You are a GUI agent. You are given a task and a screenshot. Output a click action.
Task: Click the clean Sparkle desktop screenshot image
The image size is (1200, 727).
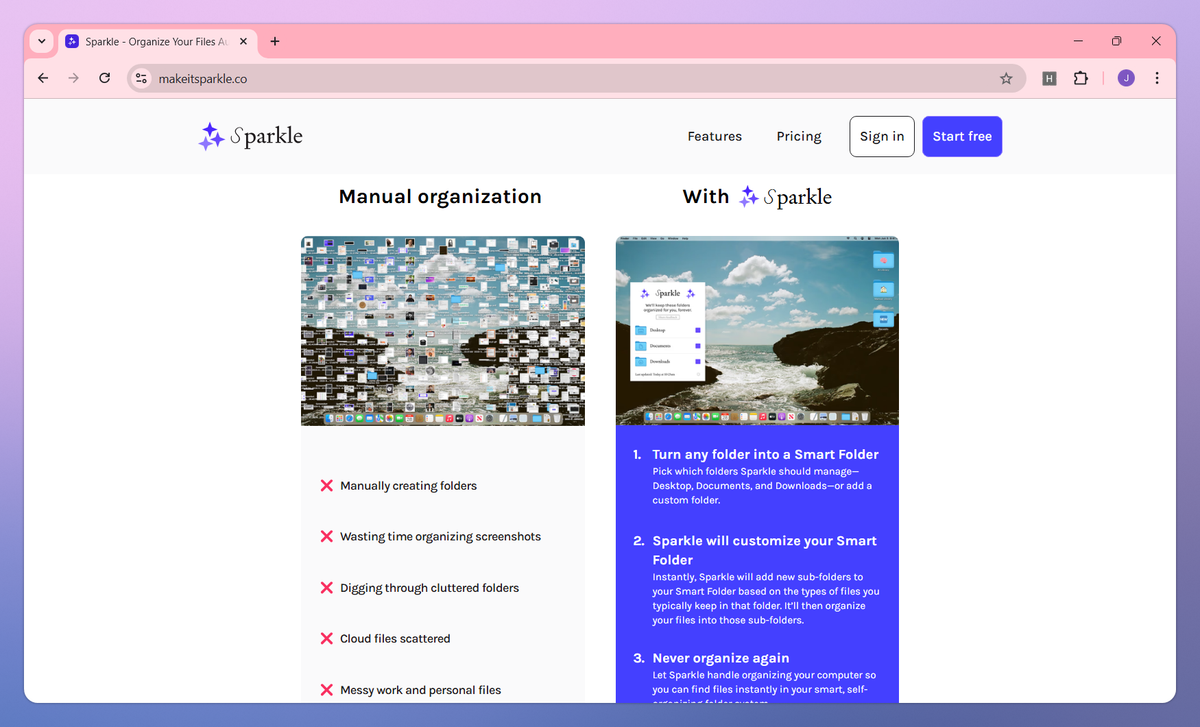[x=757, y=331]
